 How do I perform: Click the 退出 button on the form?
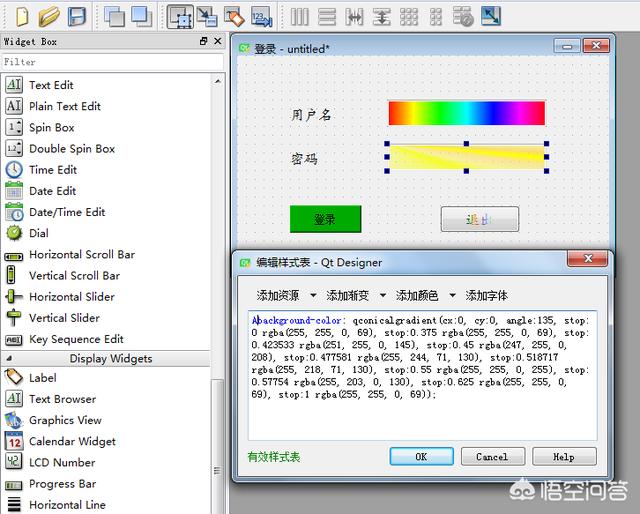480,219
